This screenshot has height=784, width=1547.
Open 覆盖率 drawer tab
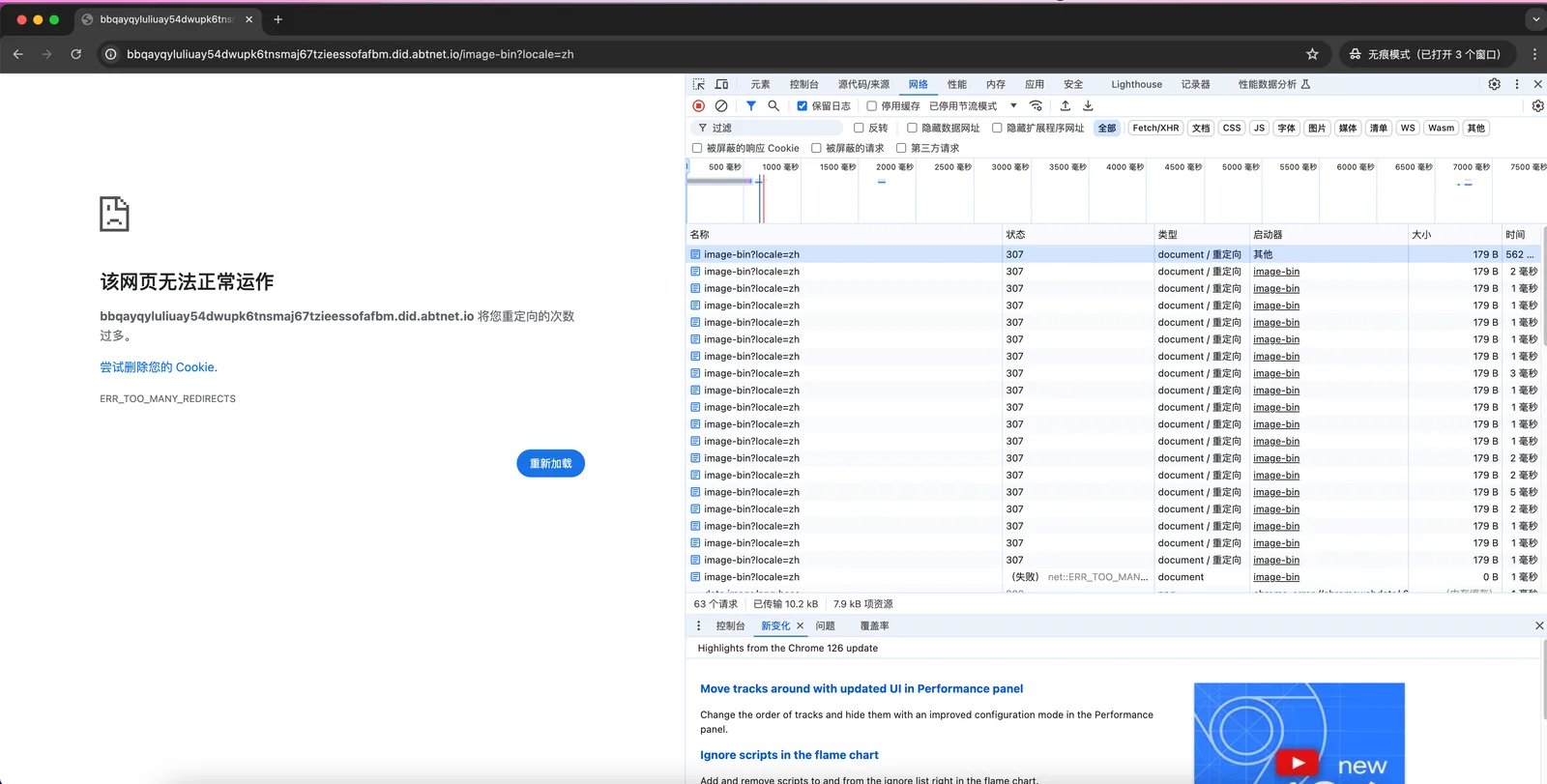tap(874, 625)
